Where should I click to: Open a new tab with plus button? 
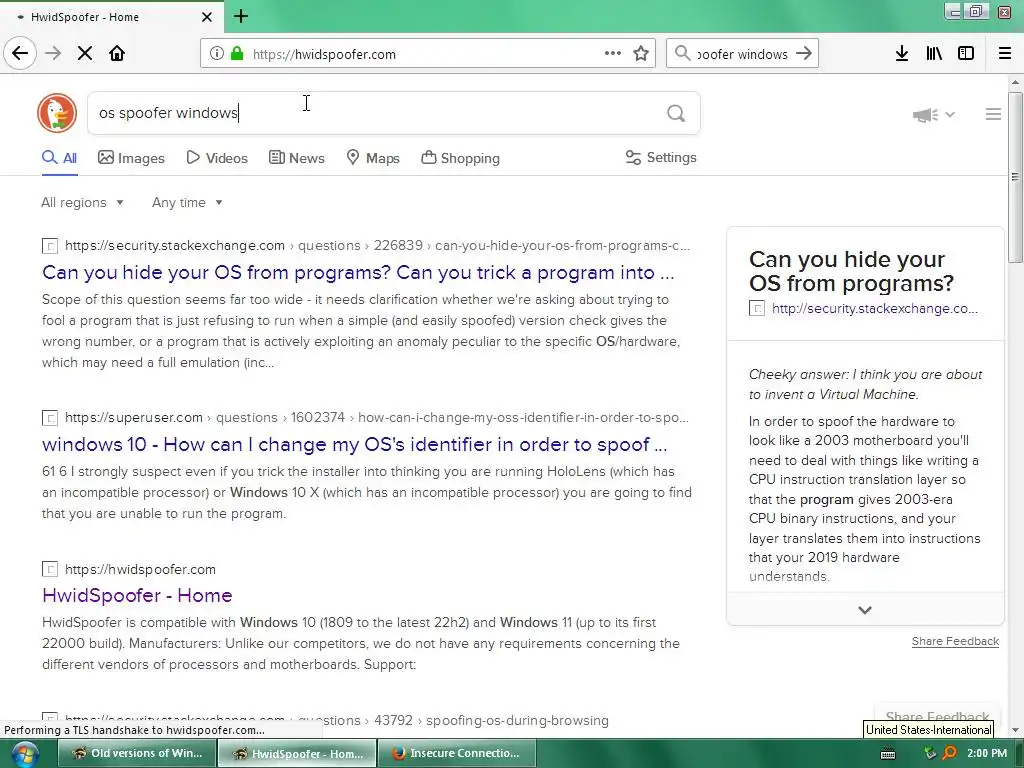click(x=241, y=16)
